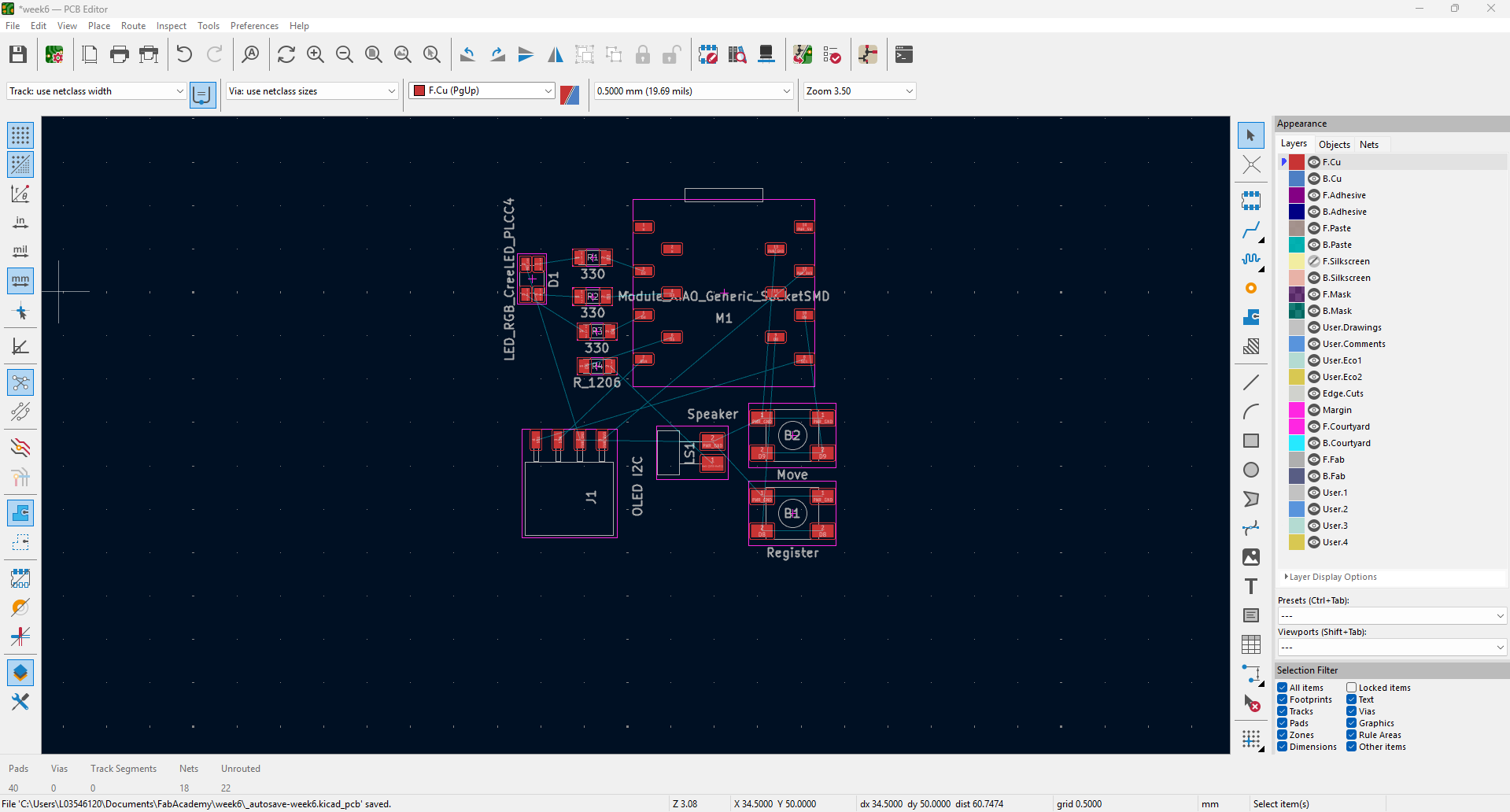
Task: Switch units to millimeters in left toolbar
Action: click(20, 280)
